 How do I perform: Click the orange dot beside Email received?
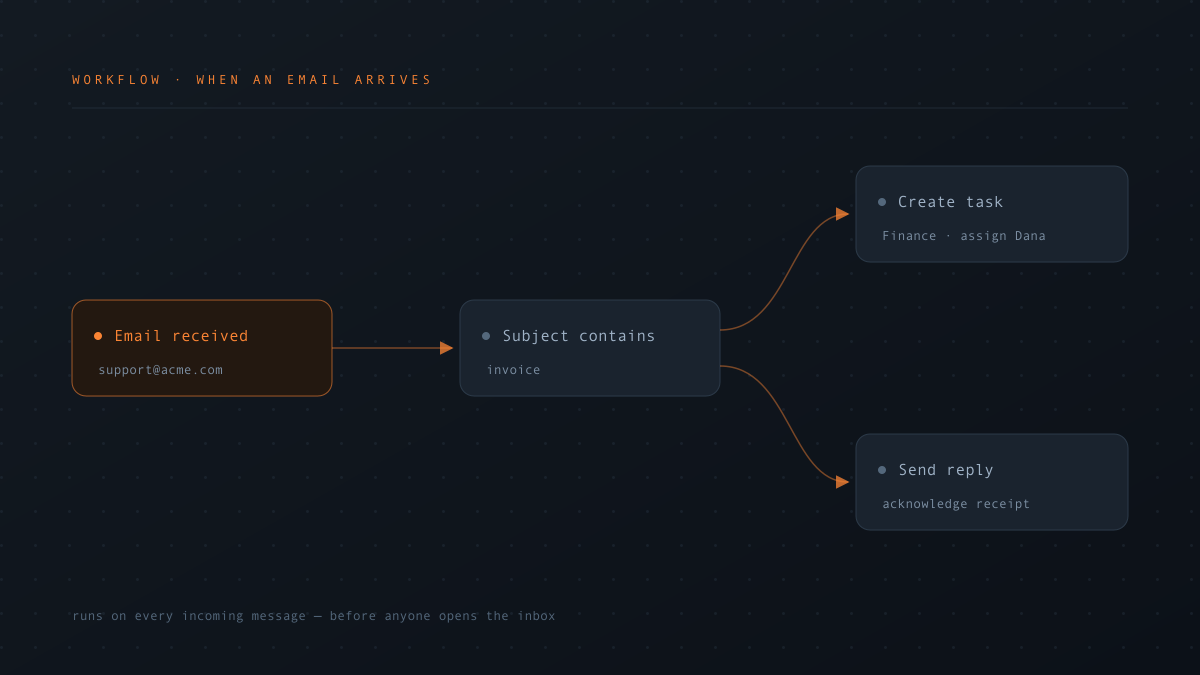(98, 336)
